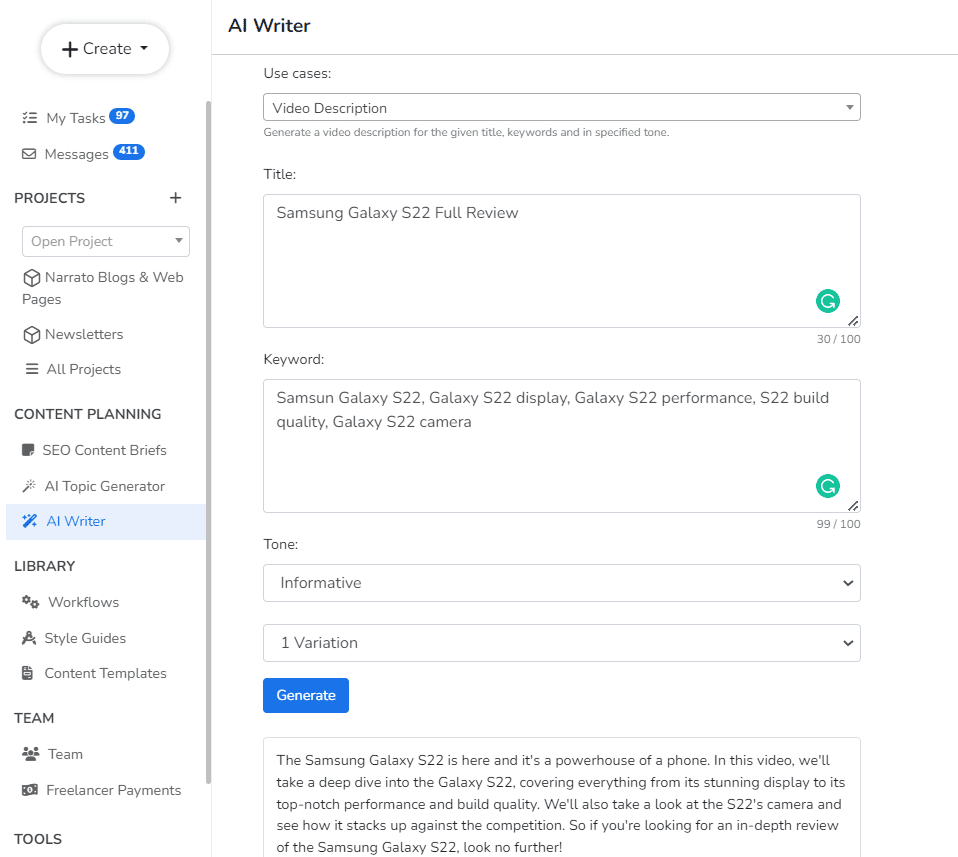Viewport: 958px width, 857px height.
Task: Click the 'CONTENT PLANNING' section header
Action: point(88,414)
